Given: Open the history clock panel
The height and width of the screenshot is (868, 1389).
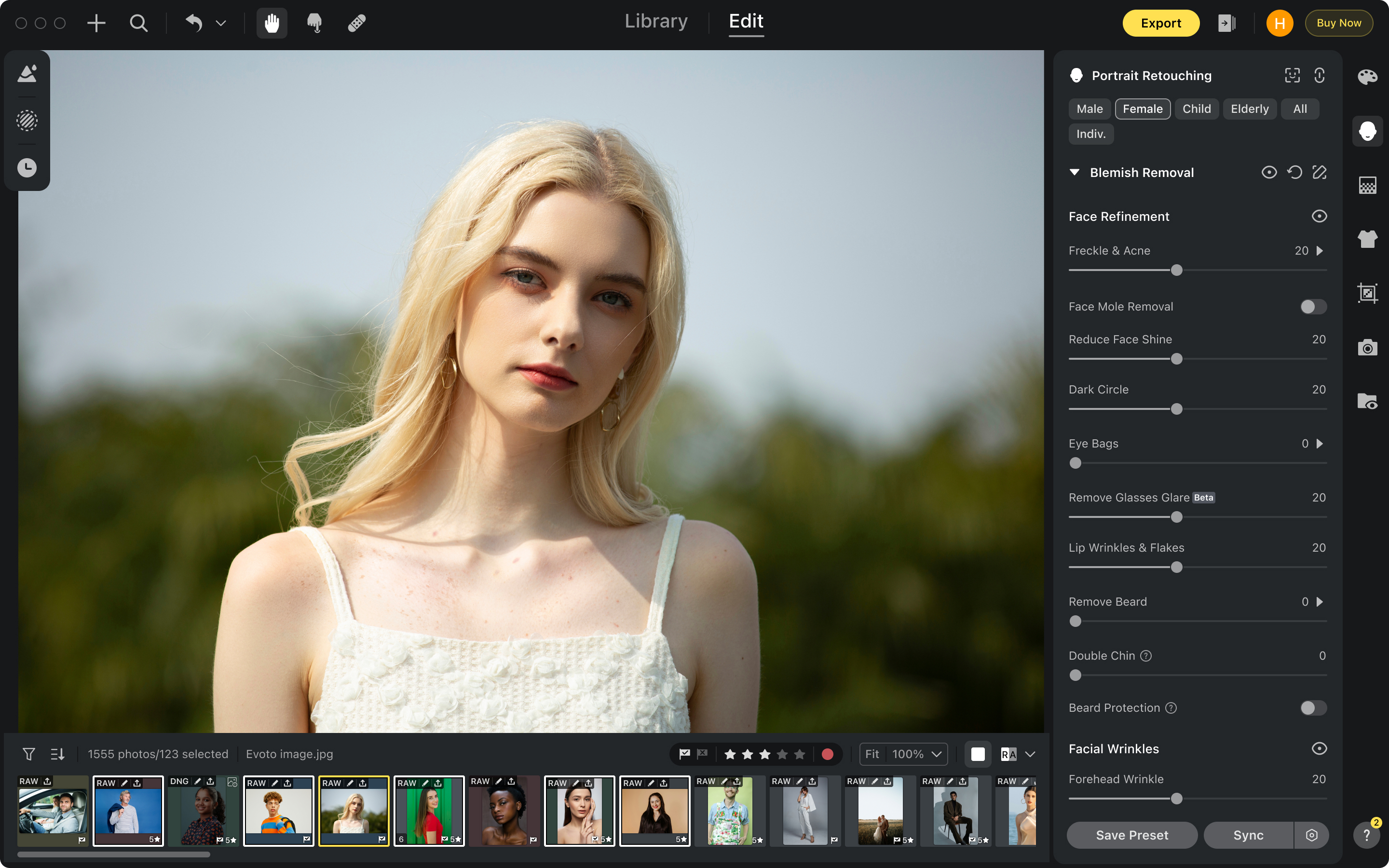Looking at the screenshot, I should click(x=27, y=168).
